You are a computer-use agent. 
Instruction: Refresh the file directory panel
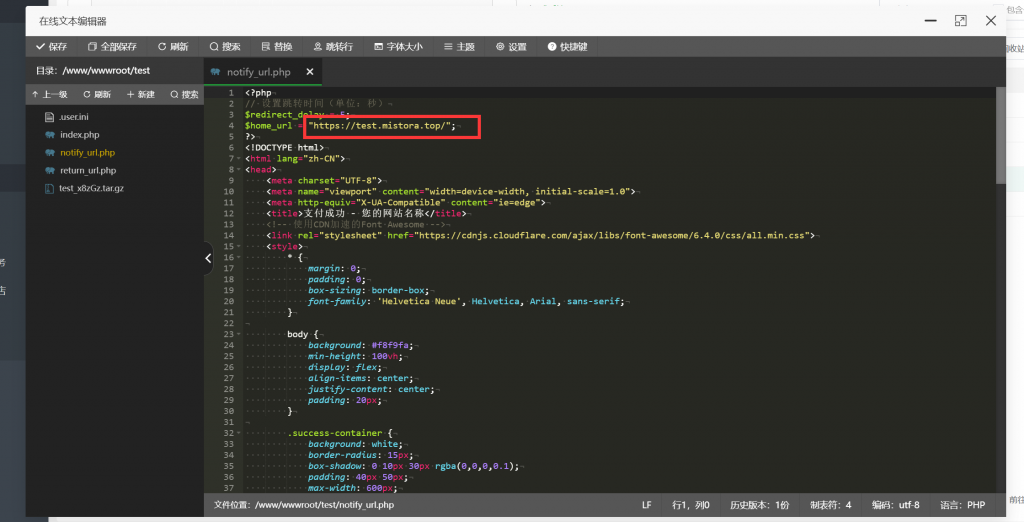97,94
